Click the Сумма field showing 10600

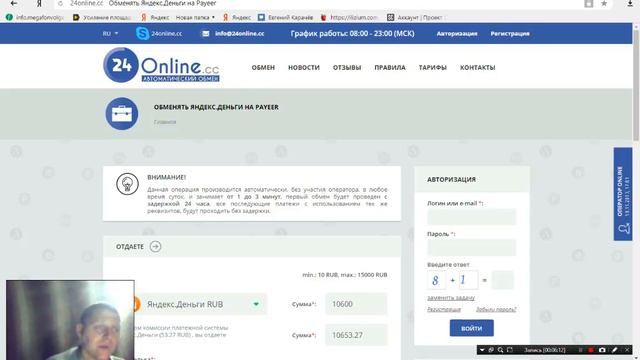tap(356, 304)
